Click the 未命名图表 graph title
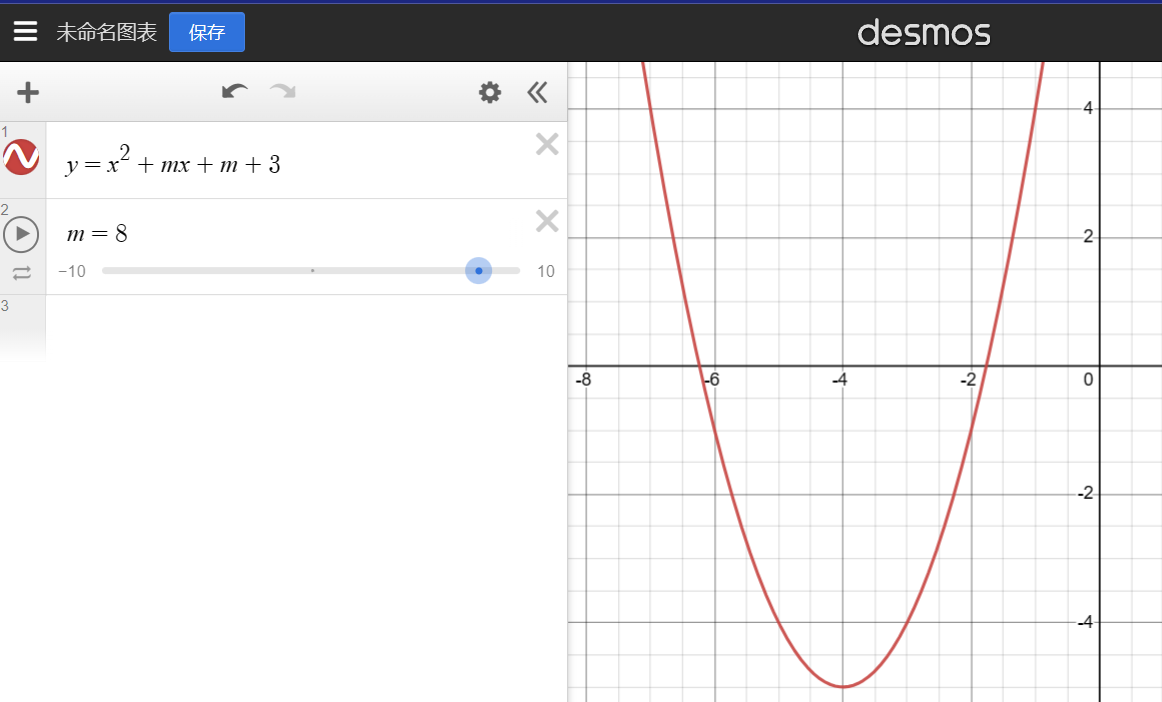Viewport: 1162px width, 702px height. point(107,32)
